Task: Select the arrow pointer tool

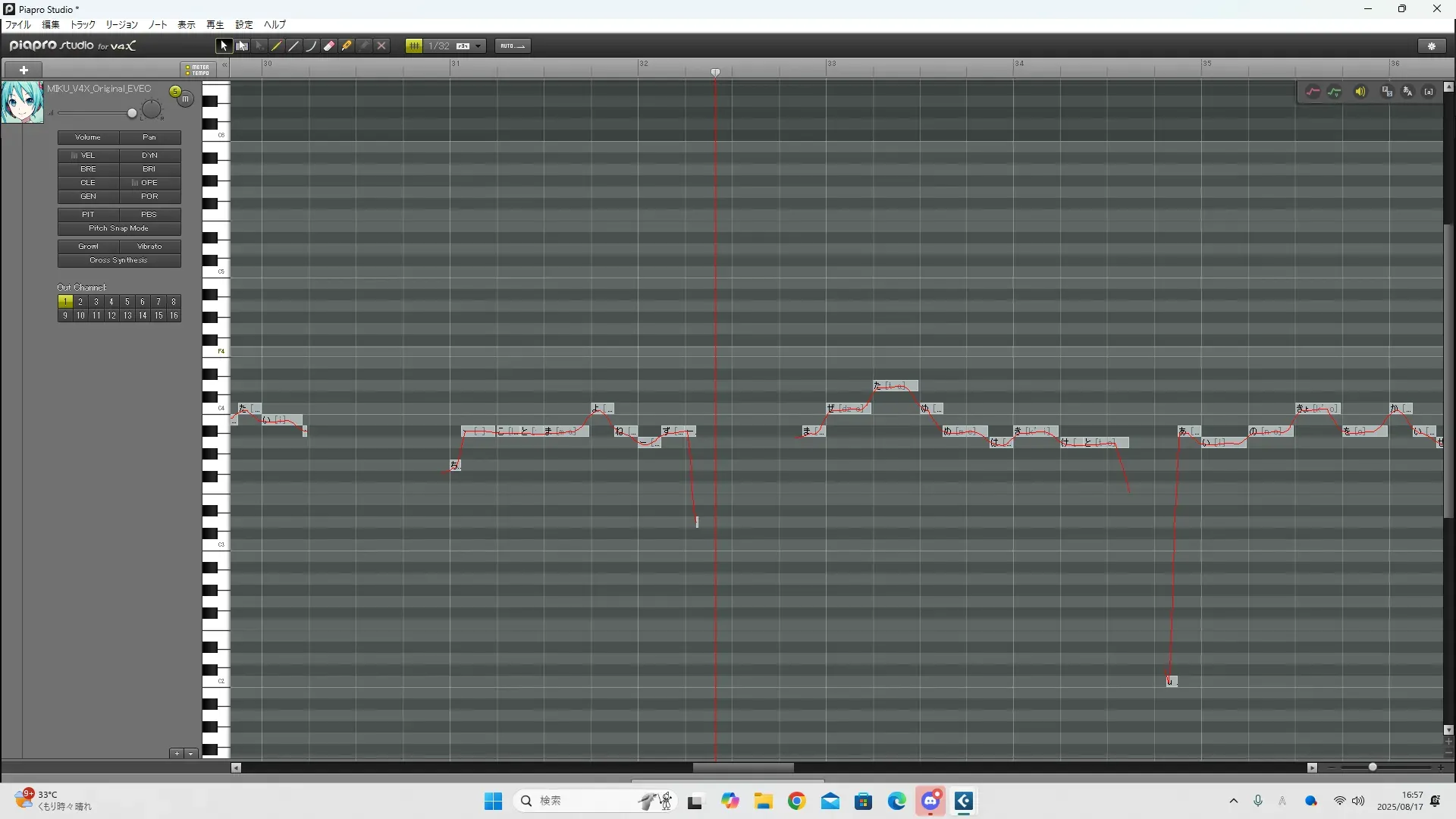Action: (x=223, y=46)
